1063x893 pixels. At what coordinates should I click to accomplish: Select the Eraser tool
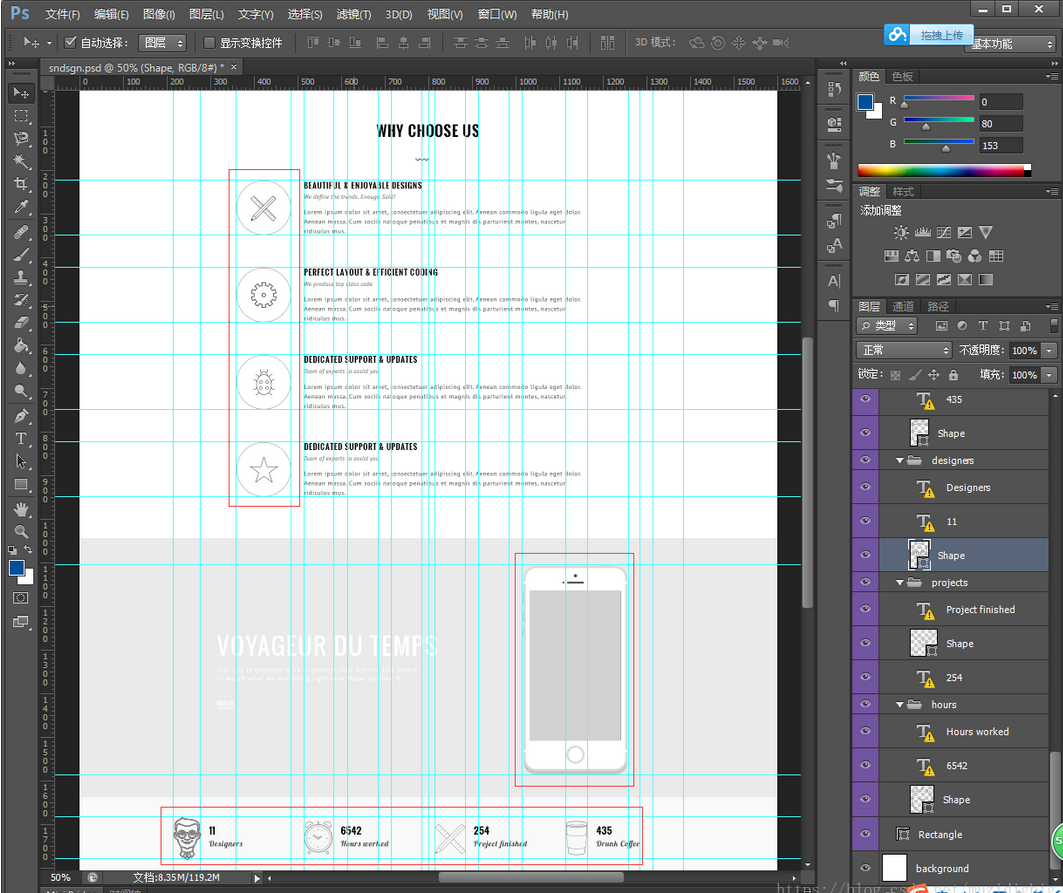pos(21,323)
